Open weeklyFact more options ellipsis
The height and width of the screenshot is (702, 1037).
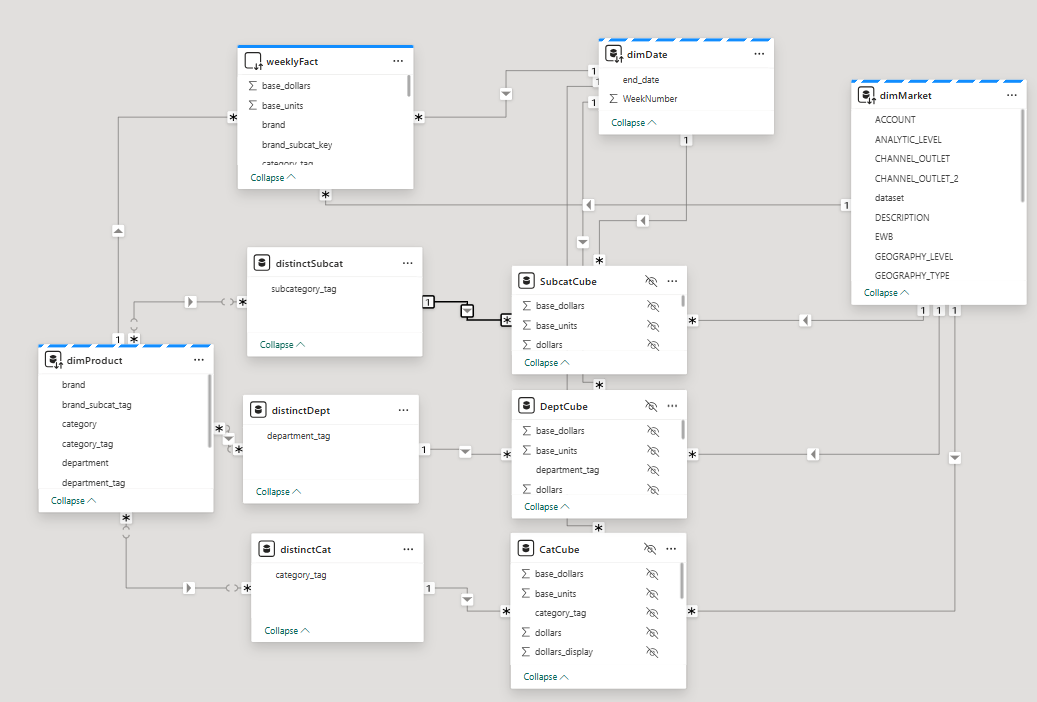398,61
